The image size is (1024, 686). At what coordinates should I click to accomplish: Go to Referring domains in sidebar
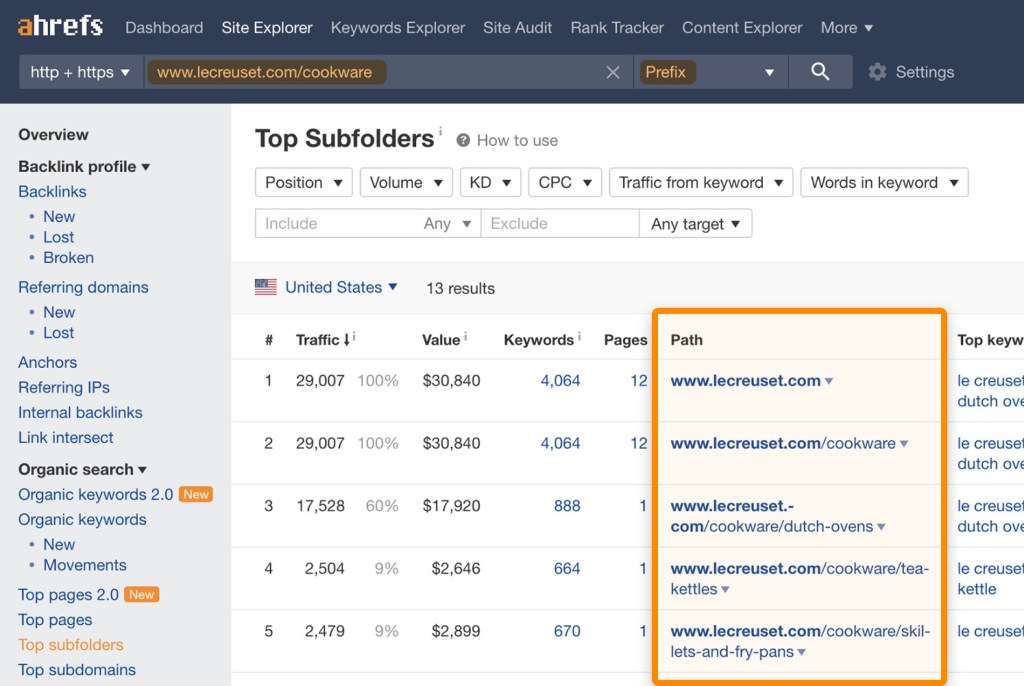83,287
